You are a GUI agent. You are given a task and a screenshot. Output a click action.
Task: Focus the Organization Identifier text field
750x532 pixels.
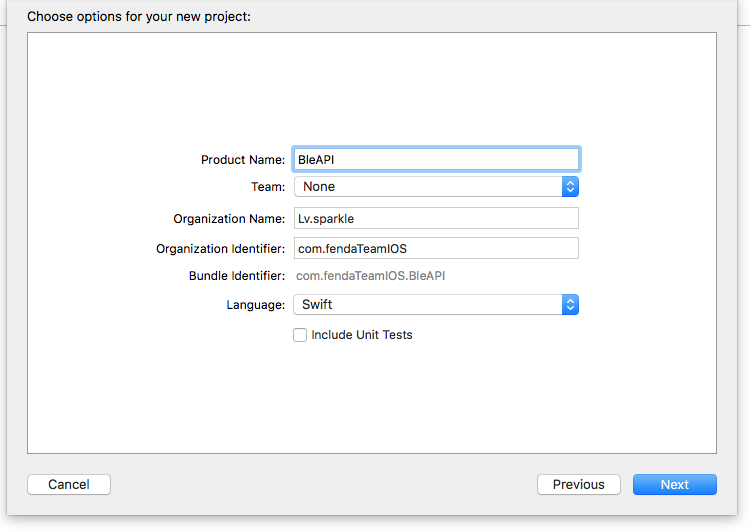tap(436, 248)
